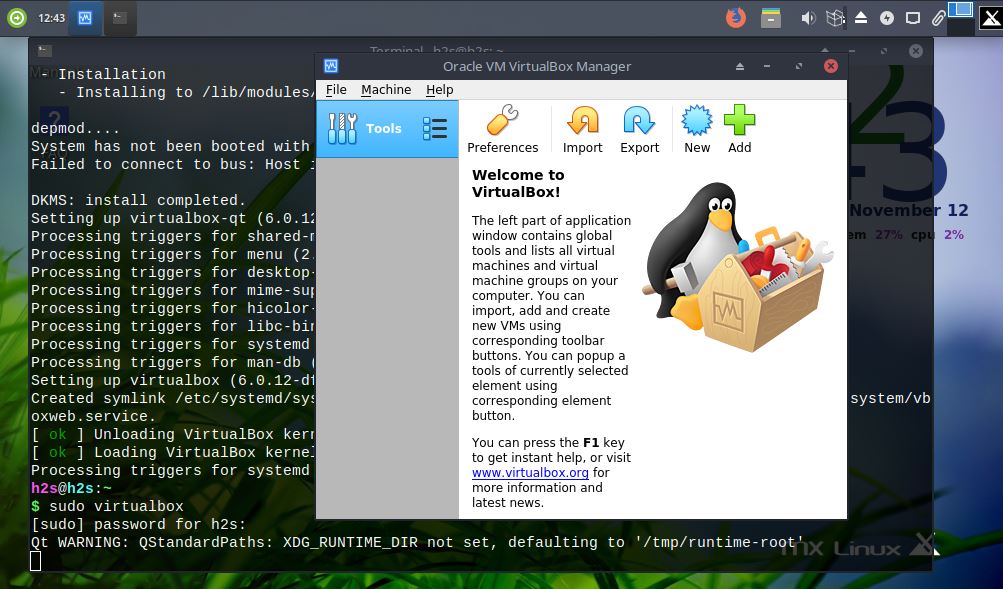Open the Help menu
The image size is (1003, 589).
(439, 90)
